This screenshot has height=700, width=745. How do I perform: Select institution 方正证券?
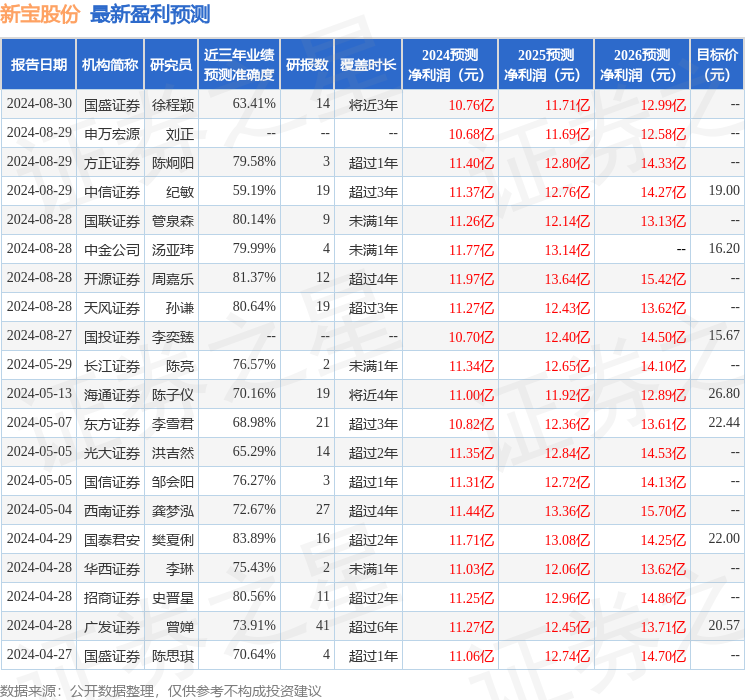[112, 163]
